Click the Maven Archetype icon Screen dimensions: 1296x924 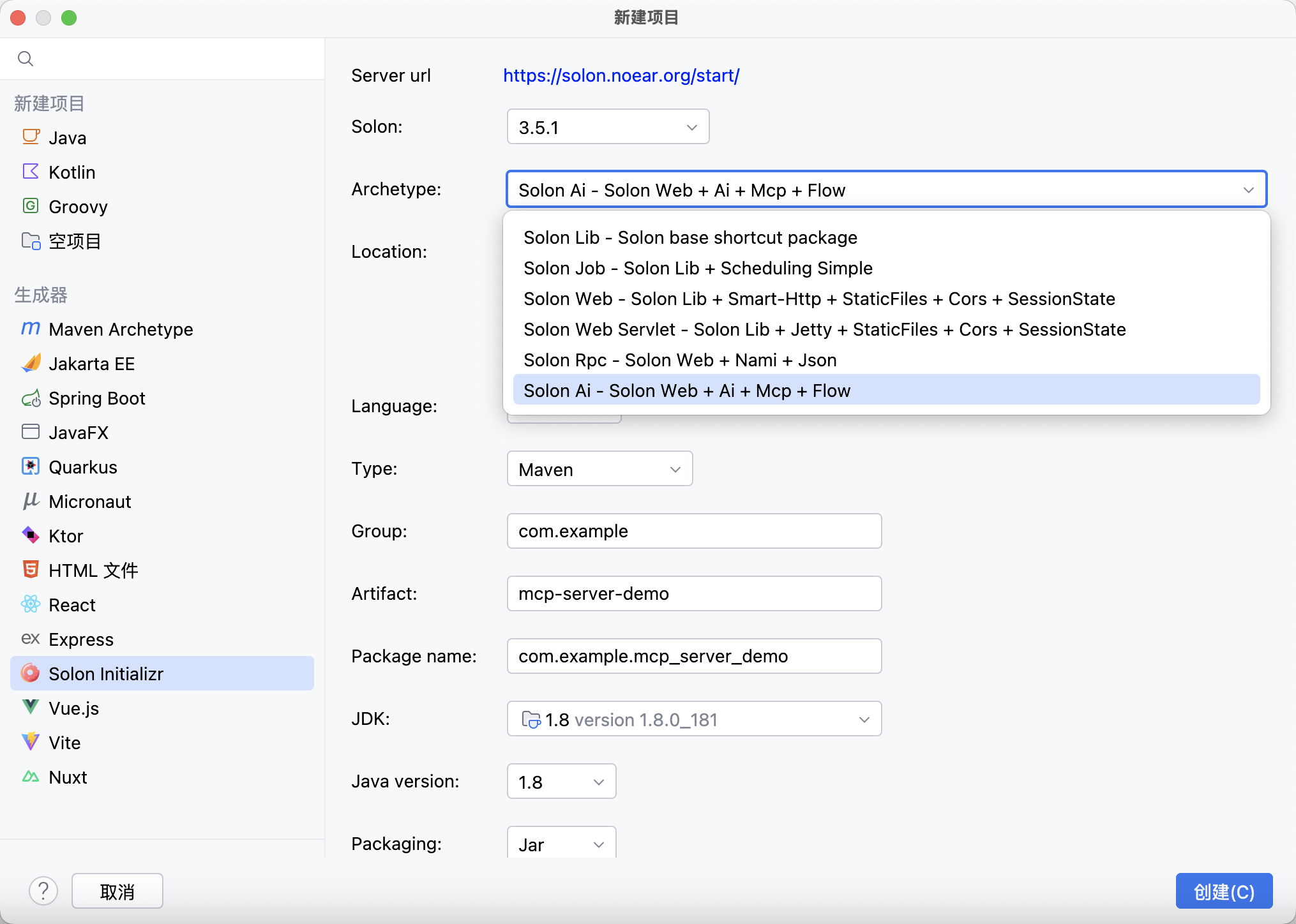[x=31, y=329]
